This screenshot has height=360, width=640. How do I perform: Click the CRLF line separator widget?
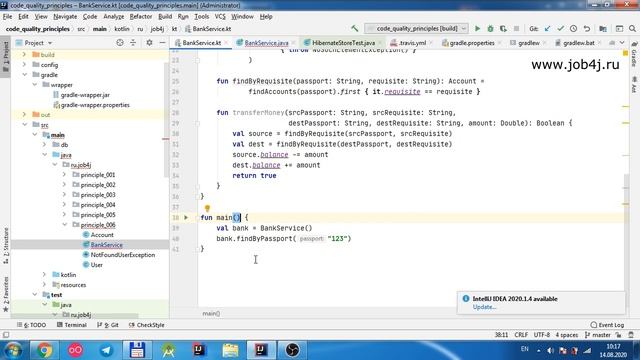point(521,335)
